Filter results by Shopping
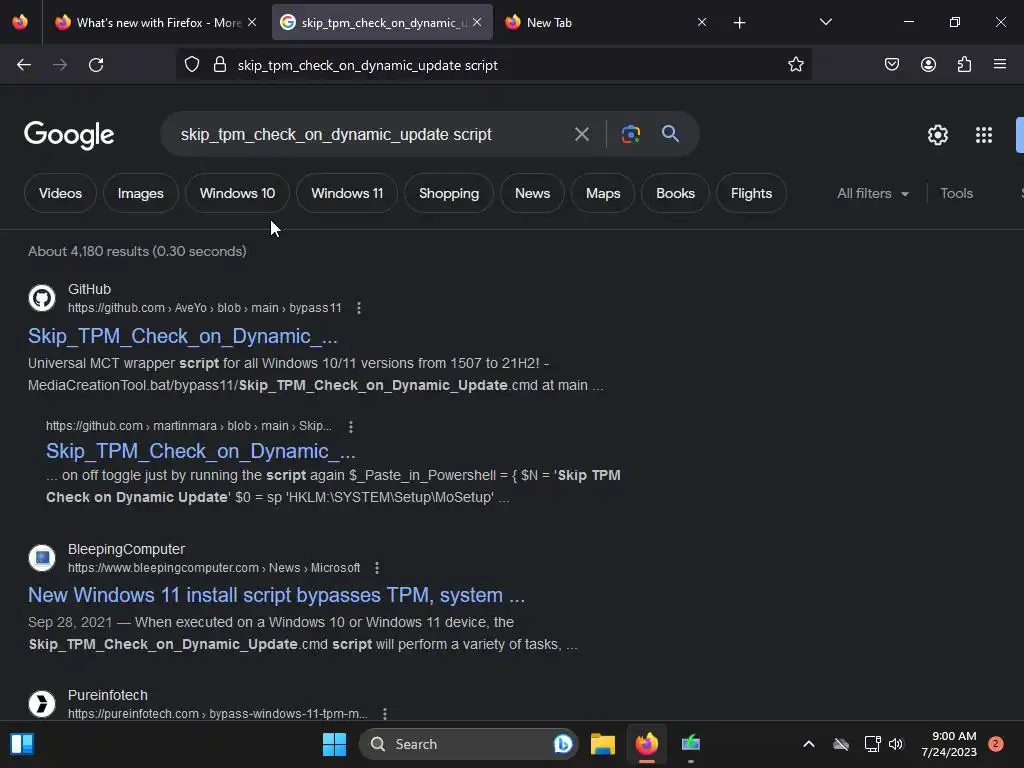Screen dimensions: 1024x768 click(x=449, y=193)
